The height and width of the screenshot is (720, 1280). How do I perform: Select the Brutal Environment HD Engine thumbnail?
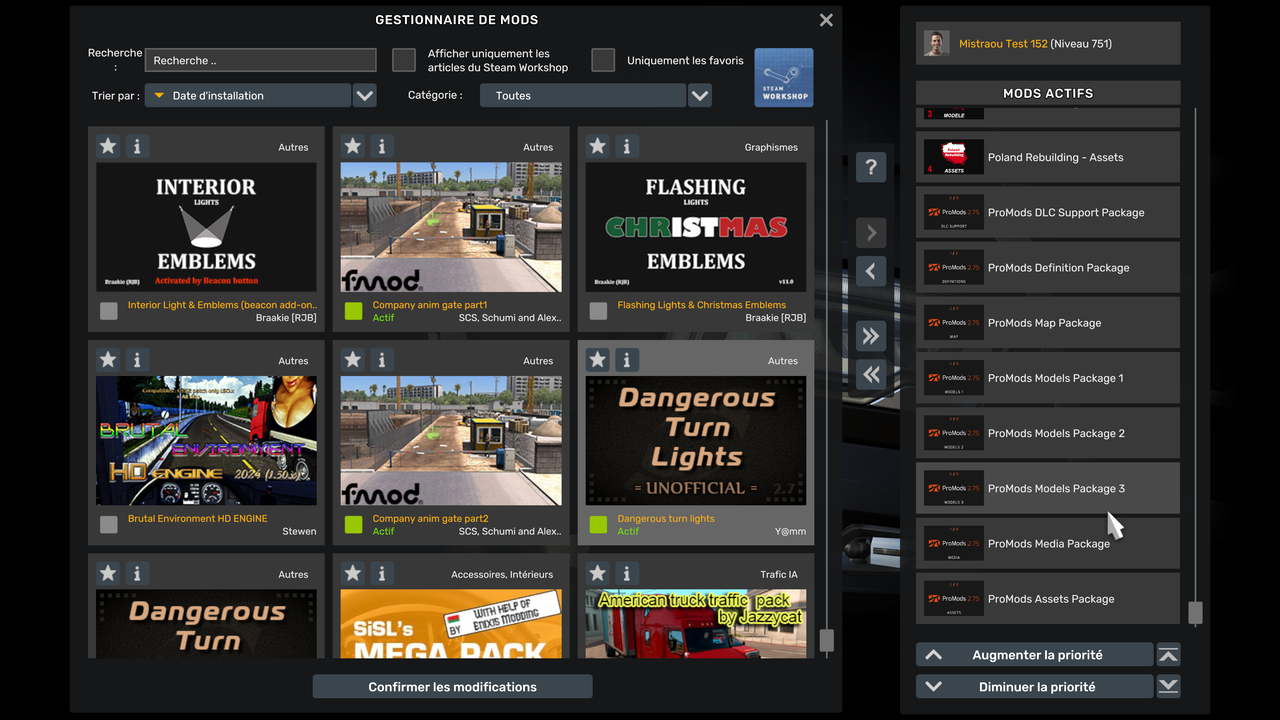point(206,441)
